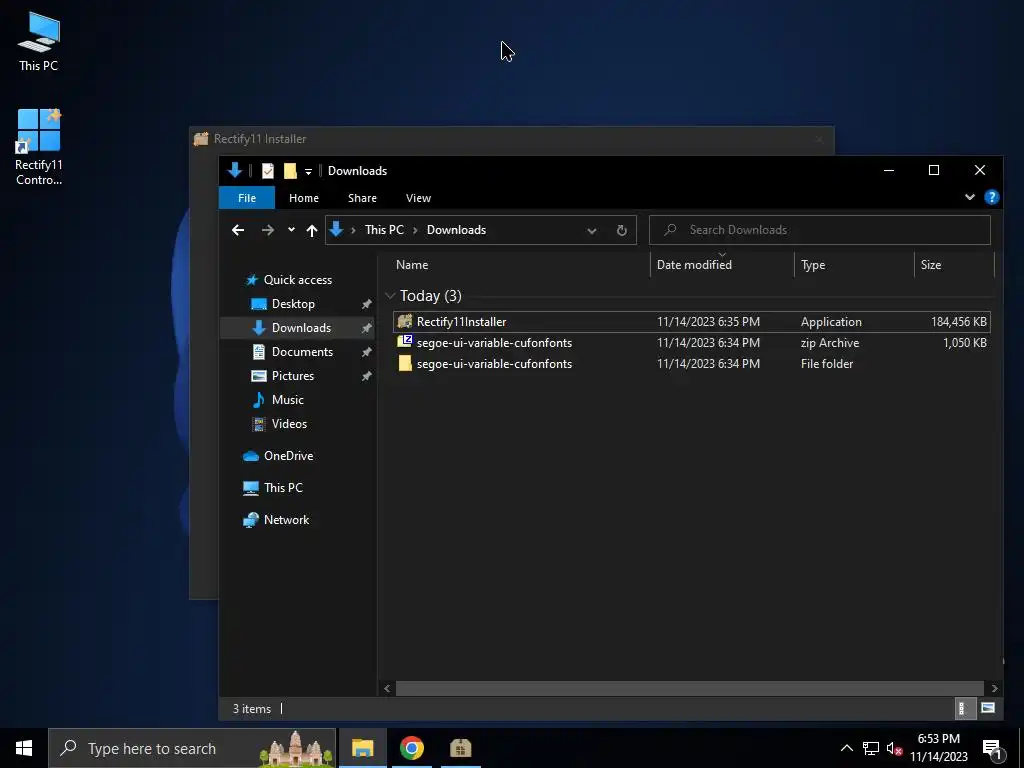This screenshot has height=768, width=1024.
Task: Expand arrow after This PC breadcrumb
Action: pos(415,230)
